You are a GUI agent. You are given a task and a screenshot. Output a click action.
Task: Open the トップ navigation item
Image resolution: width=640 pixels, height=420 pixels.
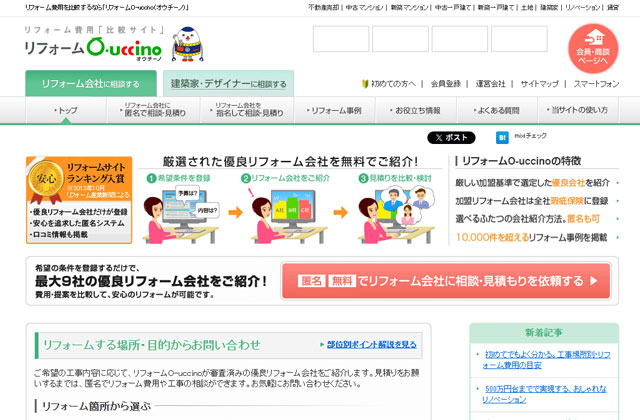[x=66, y=110]
